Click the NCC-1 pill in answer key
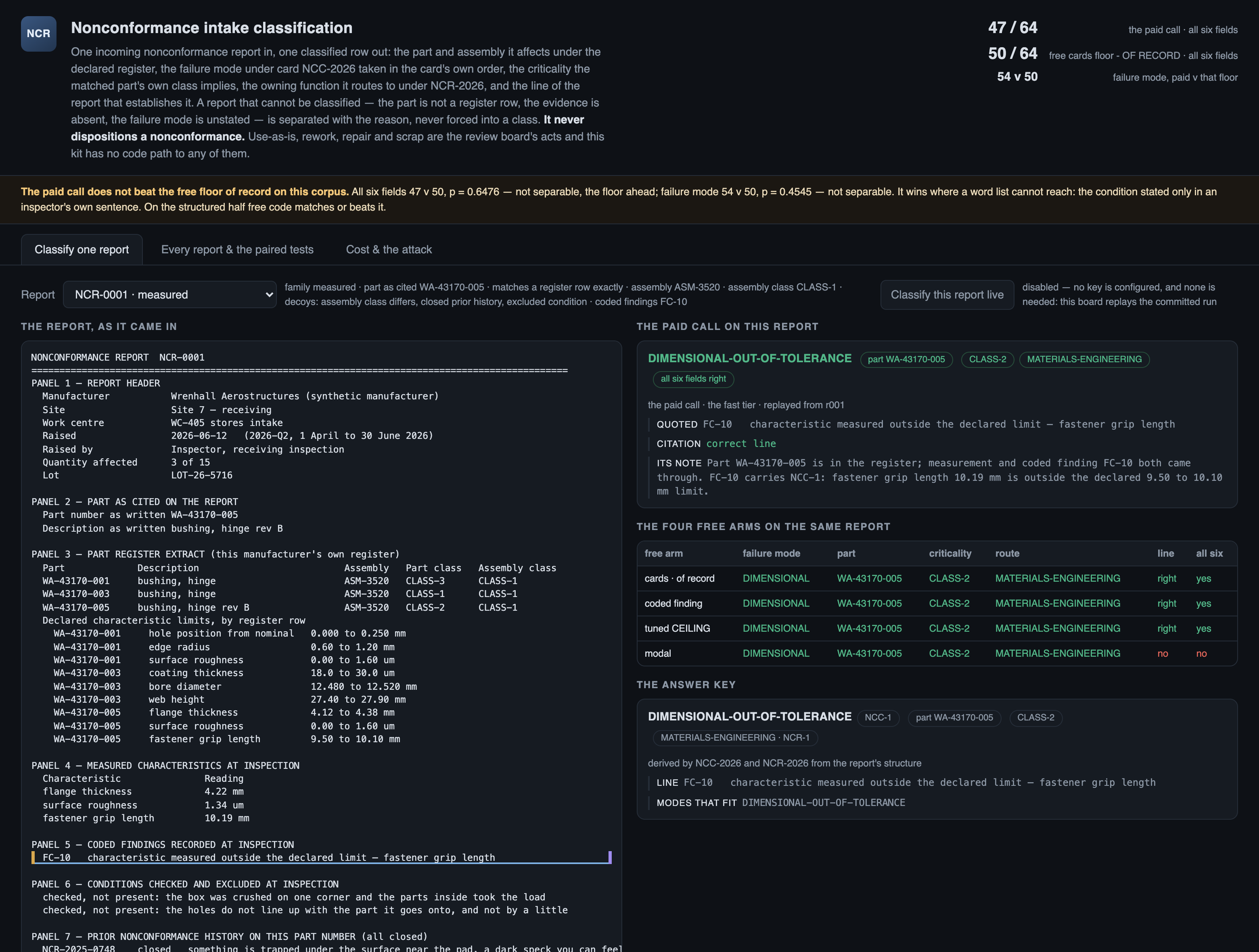The image size is (1259, 952). click(878, 718)
